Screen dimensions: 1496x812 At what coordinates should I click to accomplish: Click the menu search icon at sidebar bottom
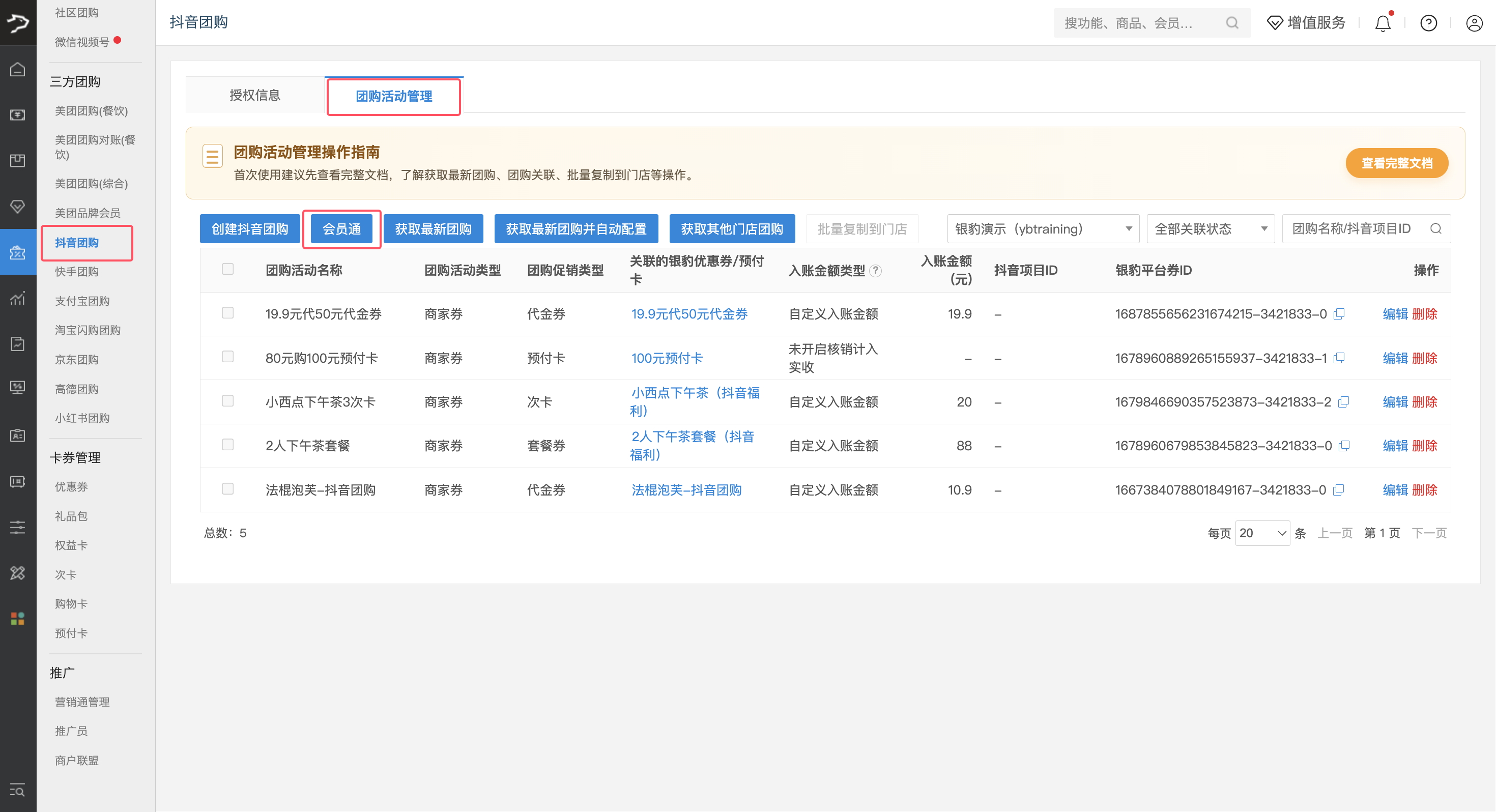coord(18,791)
